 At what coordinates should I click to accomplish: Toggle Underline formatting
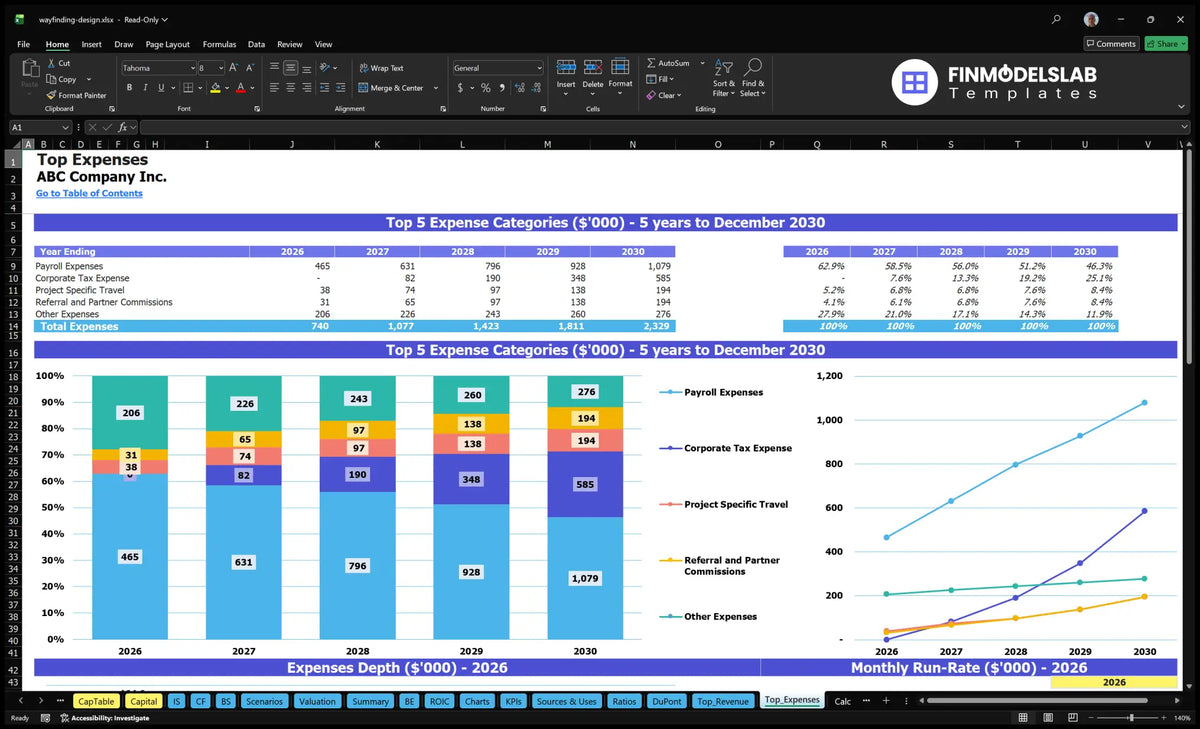[x=159, y=88]
